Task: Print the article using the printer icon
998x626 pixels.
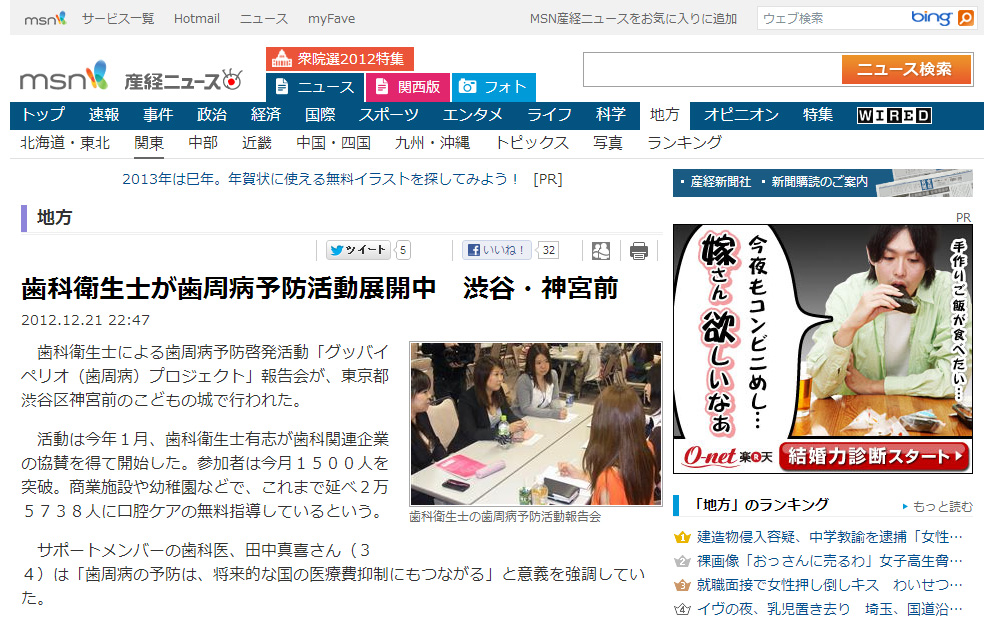Action: coord(639,251)
